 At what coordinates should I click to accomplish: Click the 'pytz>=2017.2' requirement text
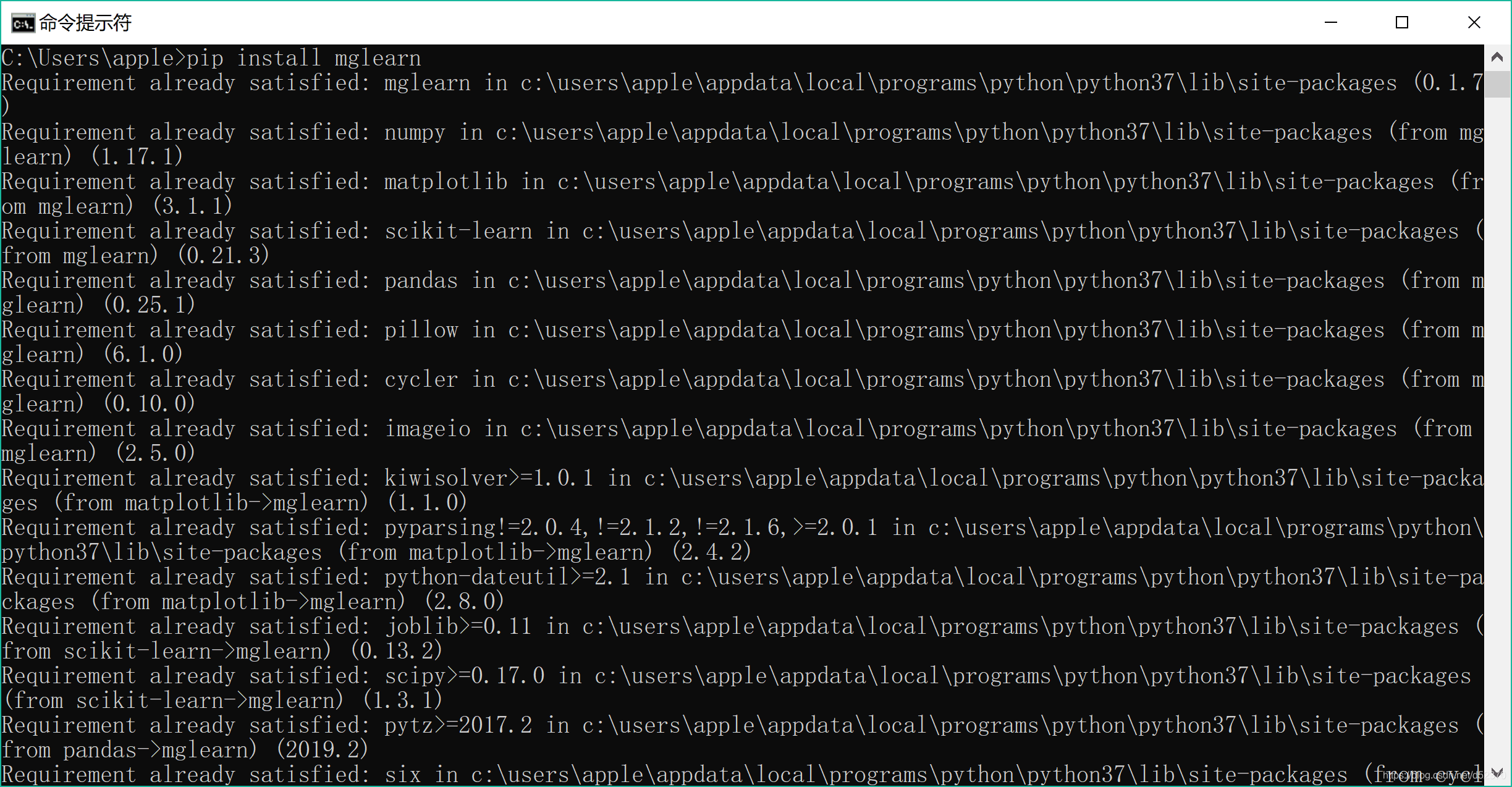point(458,726)
